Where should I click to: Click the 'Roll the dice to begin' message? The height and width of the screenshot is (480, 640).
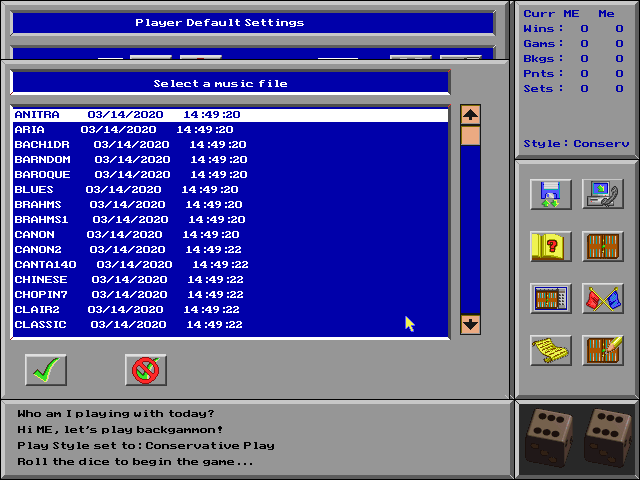(135, 462)
